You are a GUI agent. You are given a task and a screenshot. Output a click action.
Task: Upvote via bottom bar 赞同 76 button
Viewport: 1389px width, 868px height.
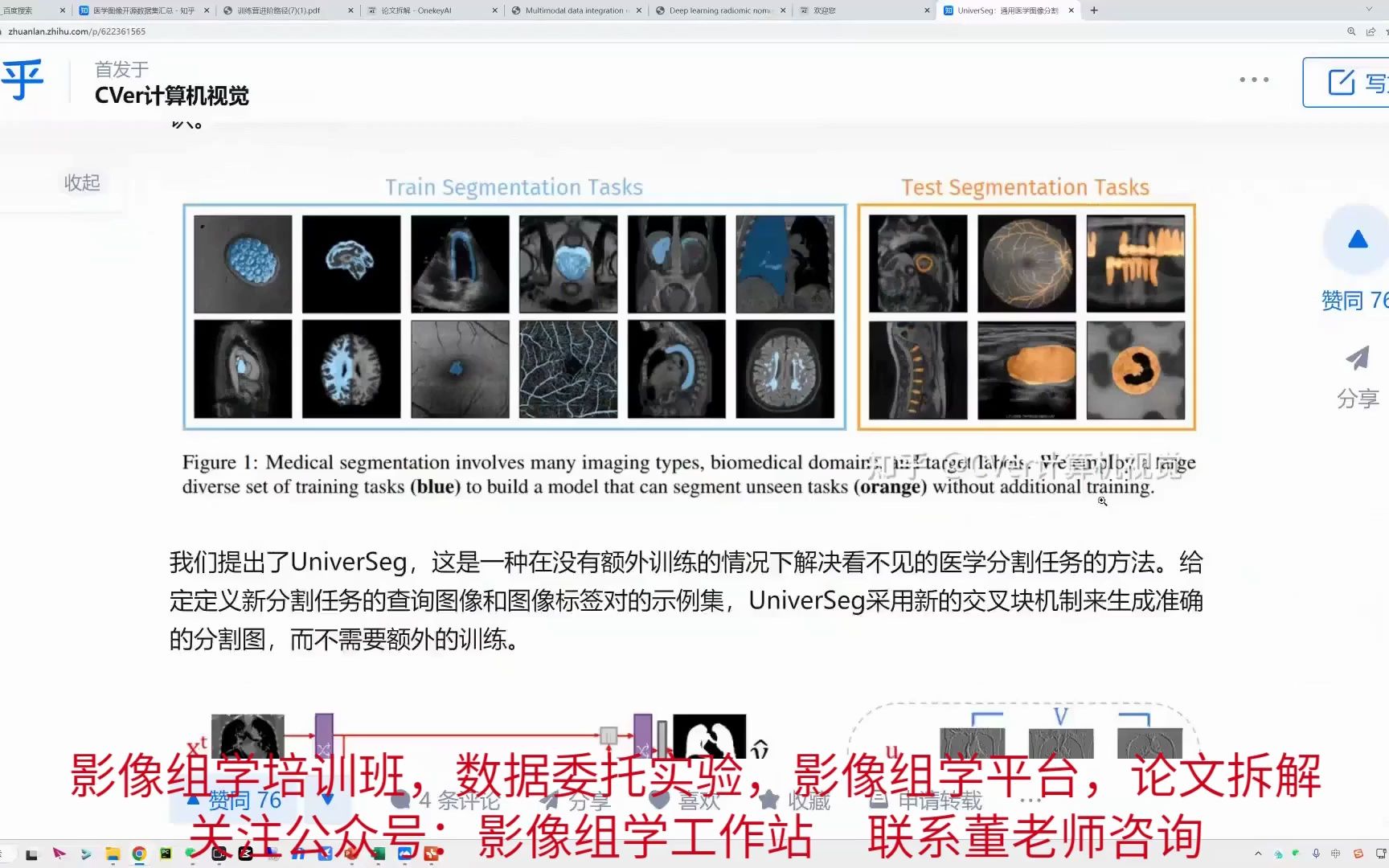point(234,800)
